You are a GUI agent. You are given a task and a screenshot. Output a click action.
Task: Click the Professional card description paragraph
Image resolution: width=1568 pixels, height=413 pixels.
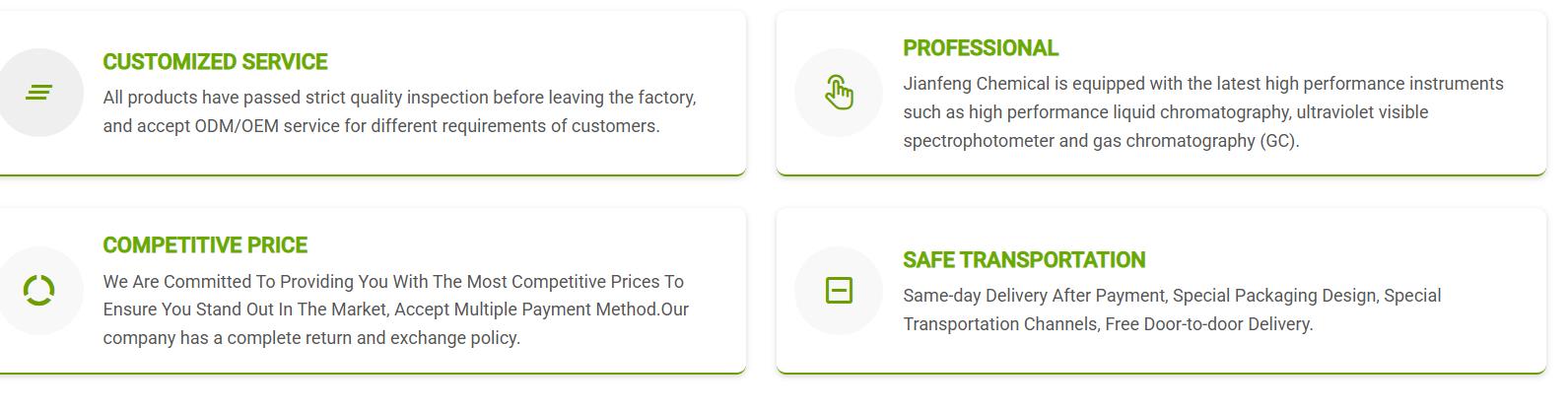[1202, 112]
